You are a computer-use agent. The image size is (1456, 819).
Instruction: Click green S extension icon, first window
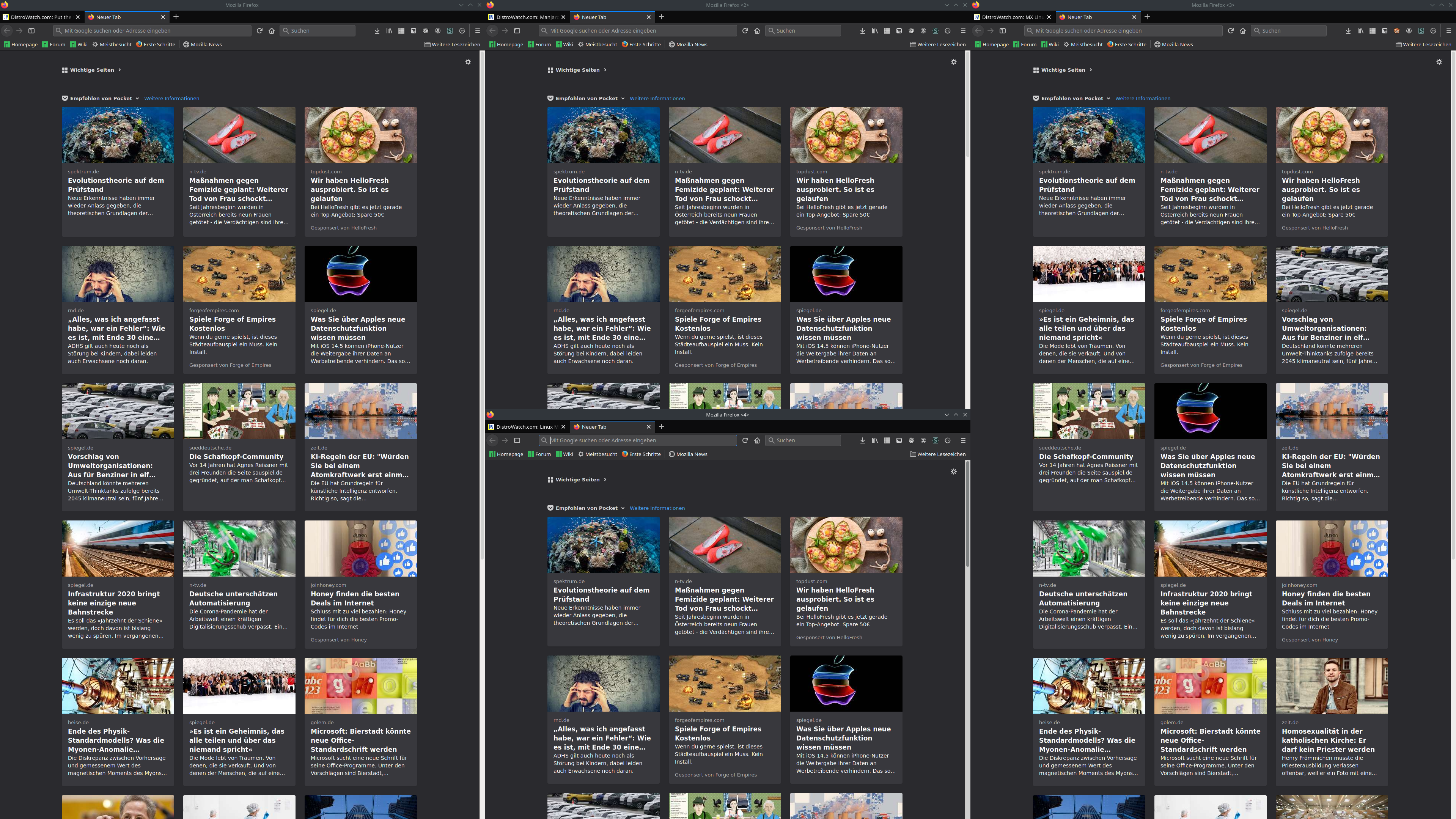pyautogui.click(x=450, y=30)
